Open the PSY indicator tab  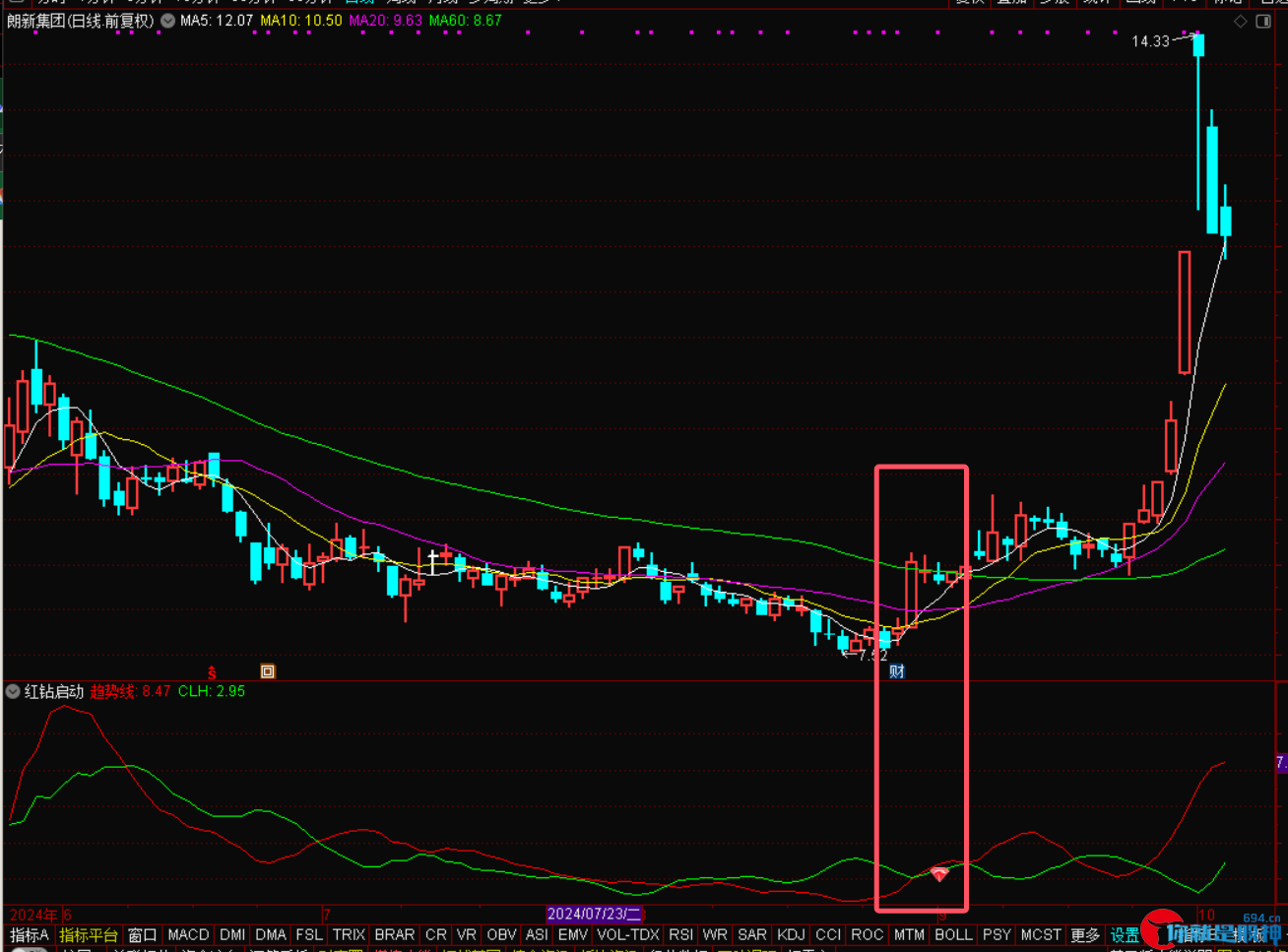997,934
